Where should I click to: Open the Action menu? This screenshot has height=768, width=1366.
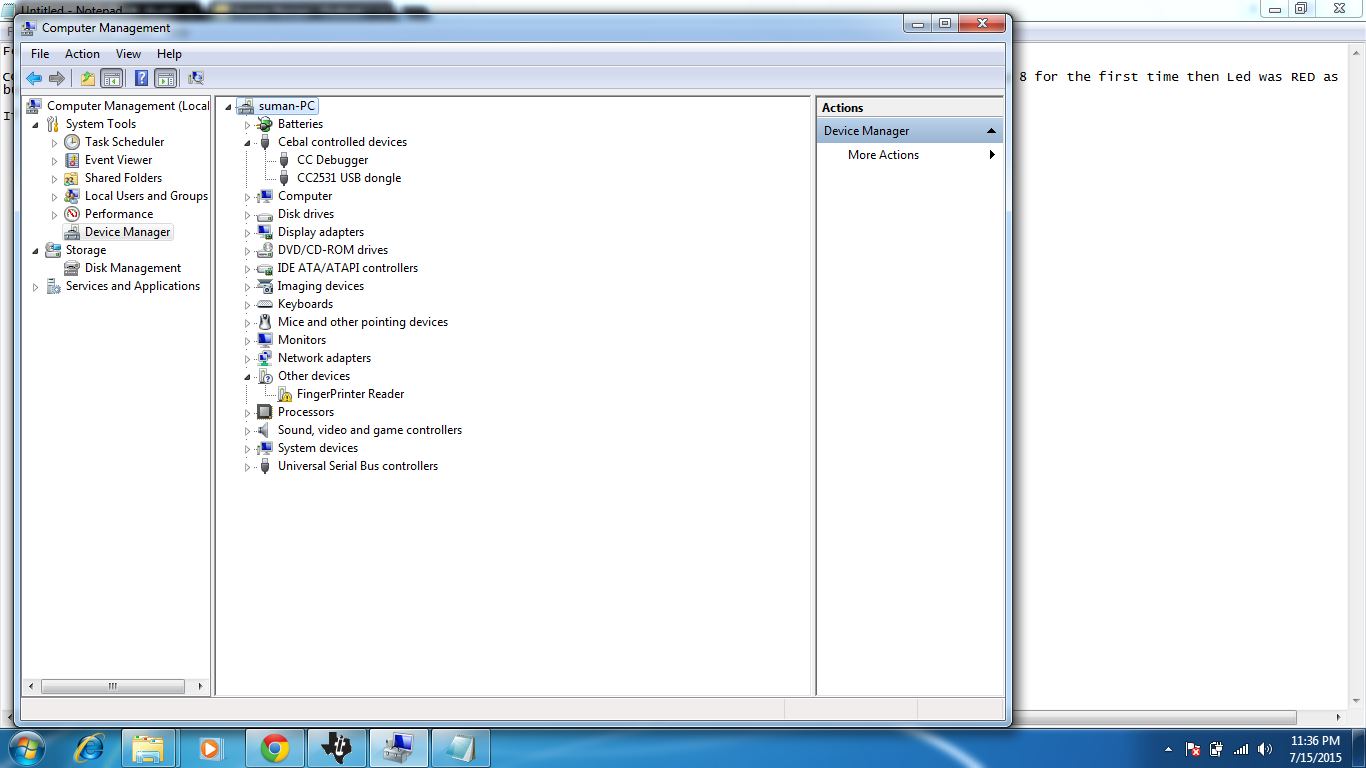coord(82,53)
